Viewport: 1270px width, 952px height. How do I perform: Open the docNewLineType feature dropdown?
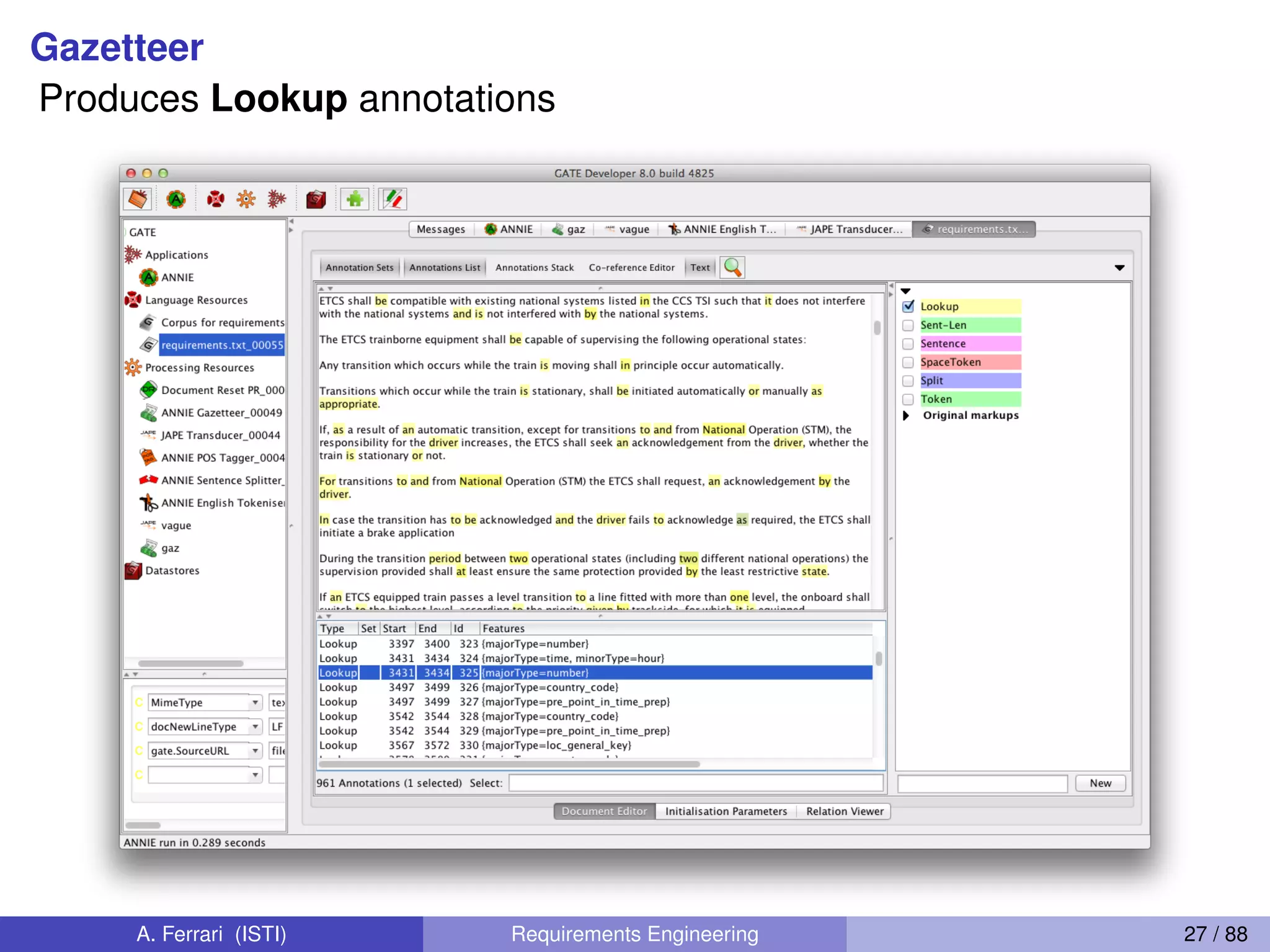(x=255, y=726)
